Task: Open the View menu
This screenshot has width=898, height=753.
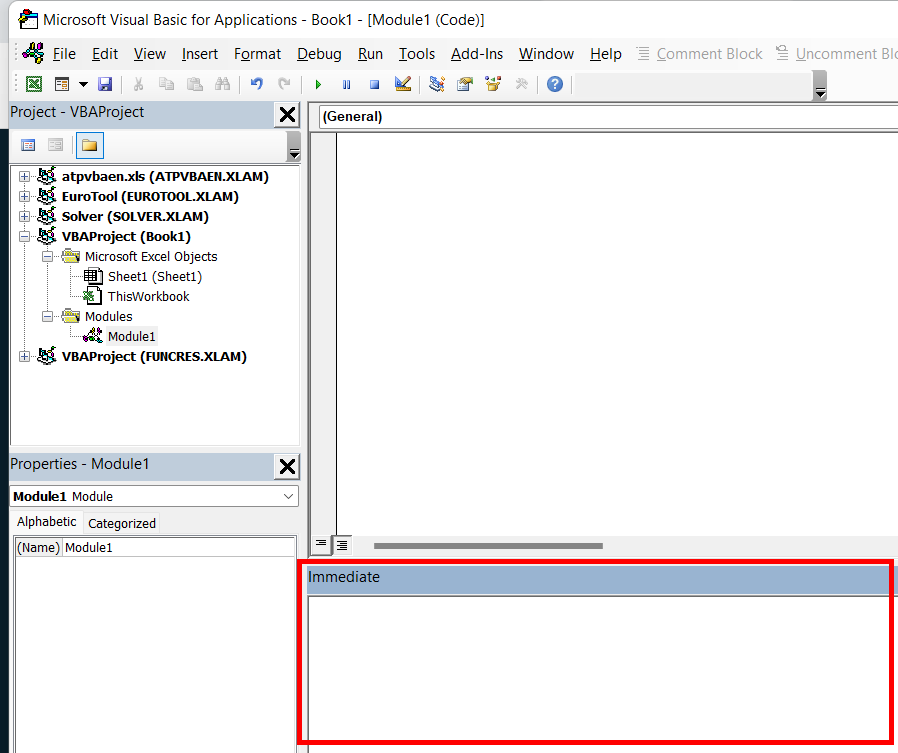Action: pyautogui.click(x=149, y=54)
